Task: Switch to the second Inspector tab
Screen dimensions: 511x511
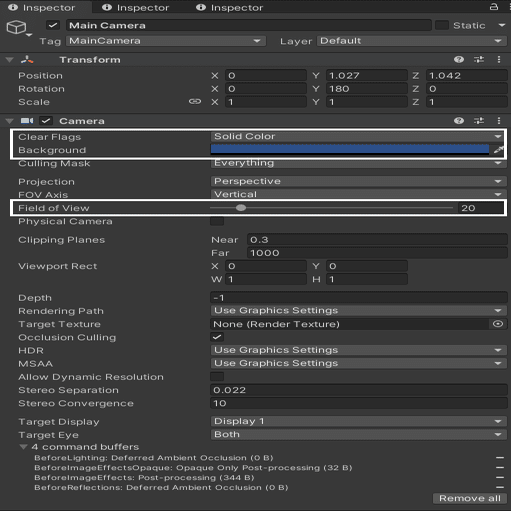Action: 136,7
